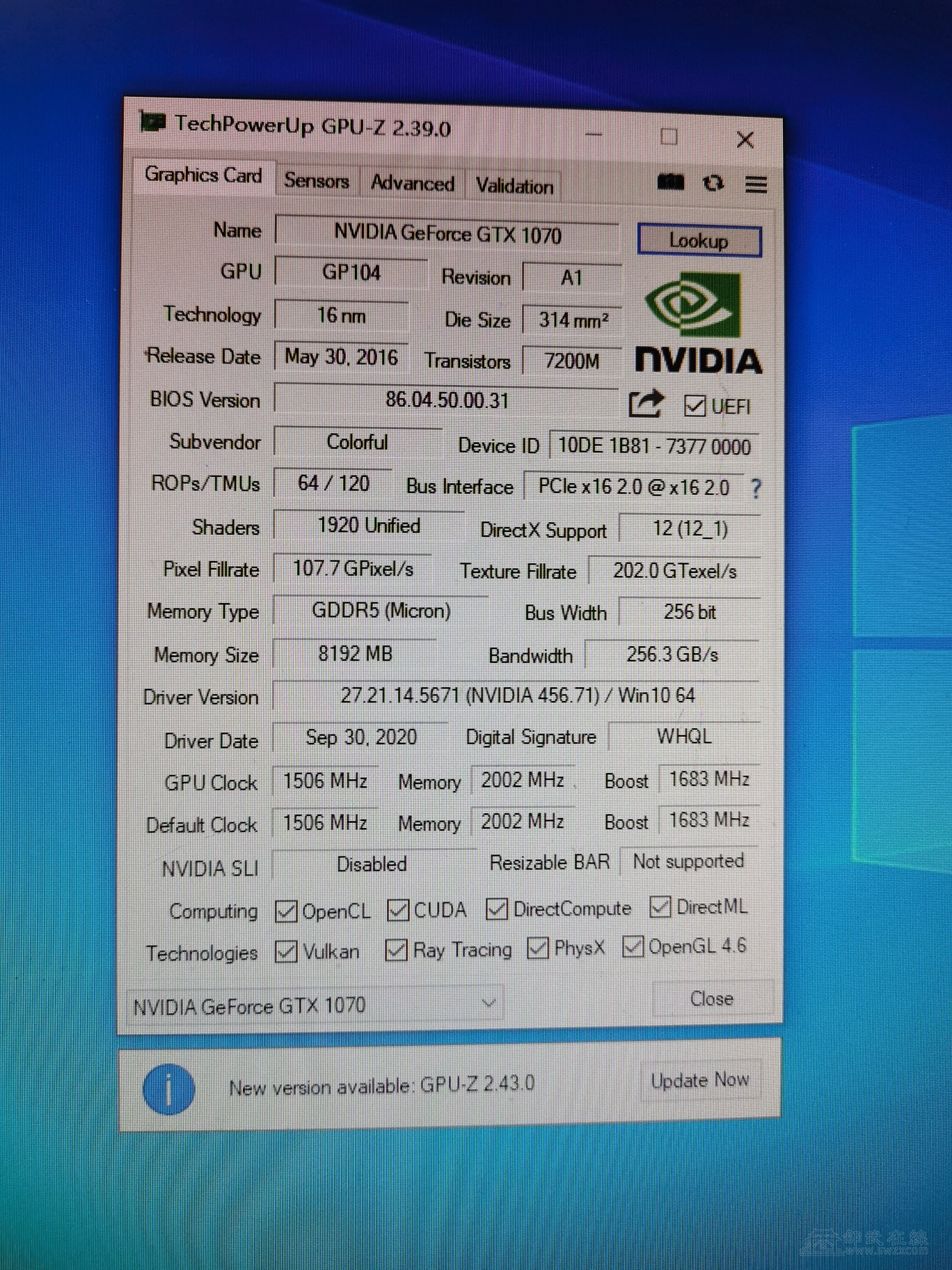This screenshot has width=952, height=1270.
Task: Click the BIOS export share icon
Action: [645, 404]
